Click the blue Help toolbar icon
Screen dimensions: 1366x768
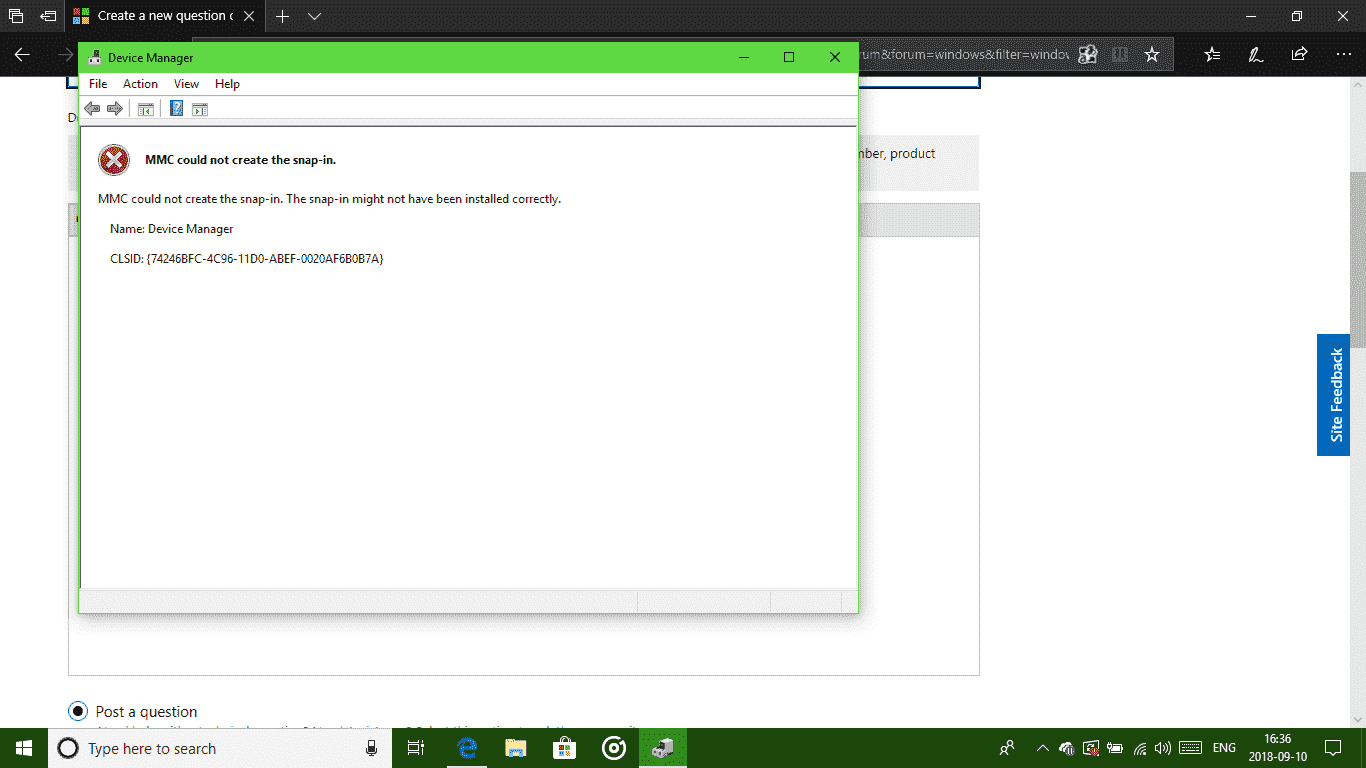click(x=177, y=108)
